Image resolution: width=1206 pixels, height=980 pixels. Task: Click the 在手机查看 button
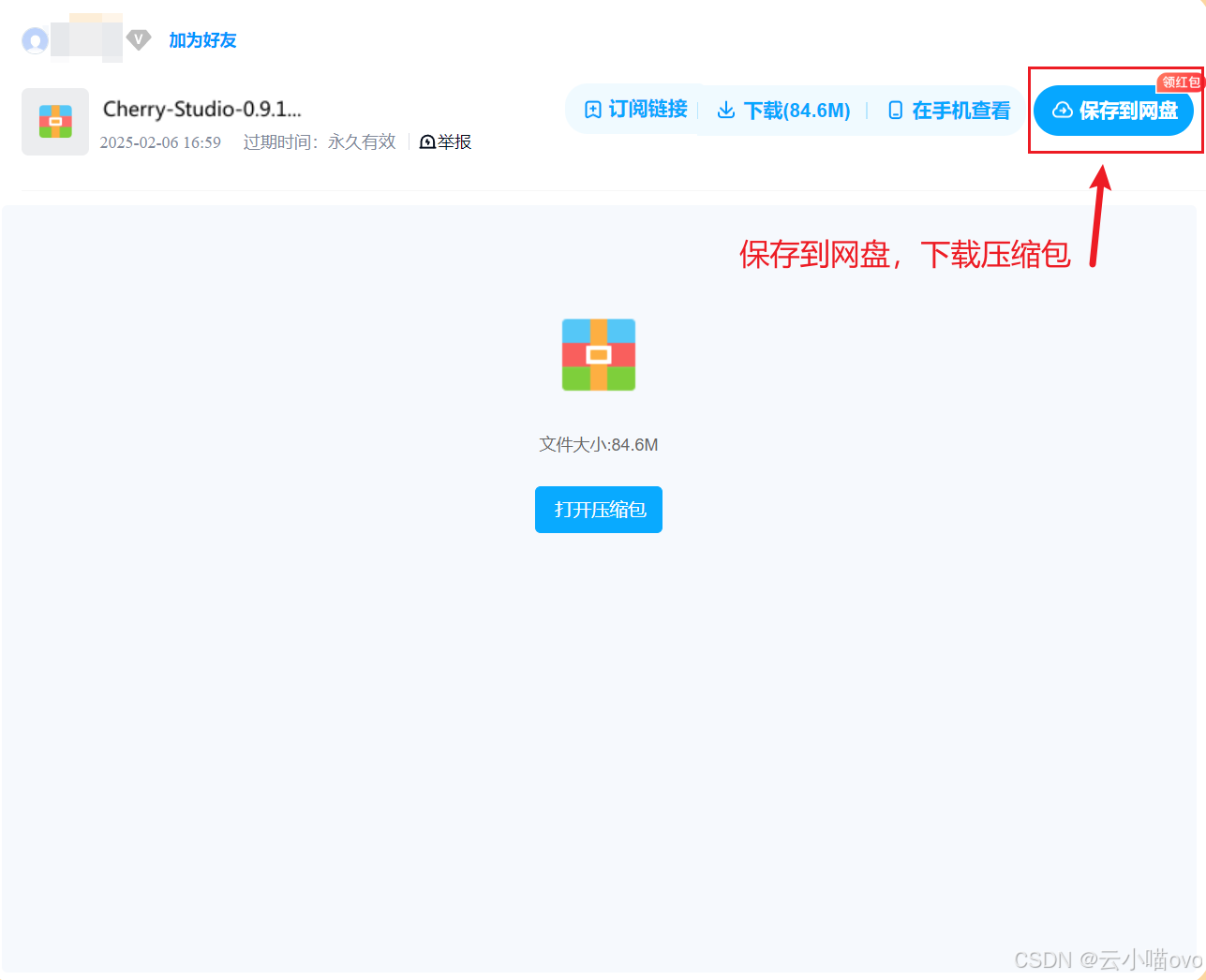949,111
